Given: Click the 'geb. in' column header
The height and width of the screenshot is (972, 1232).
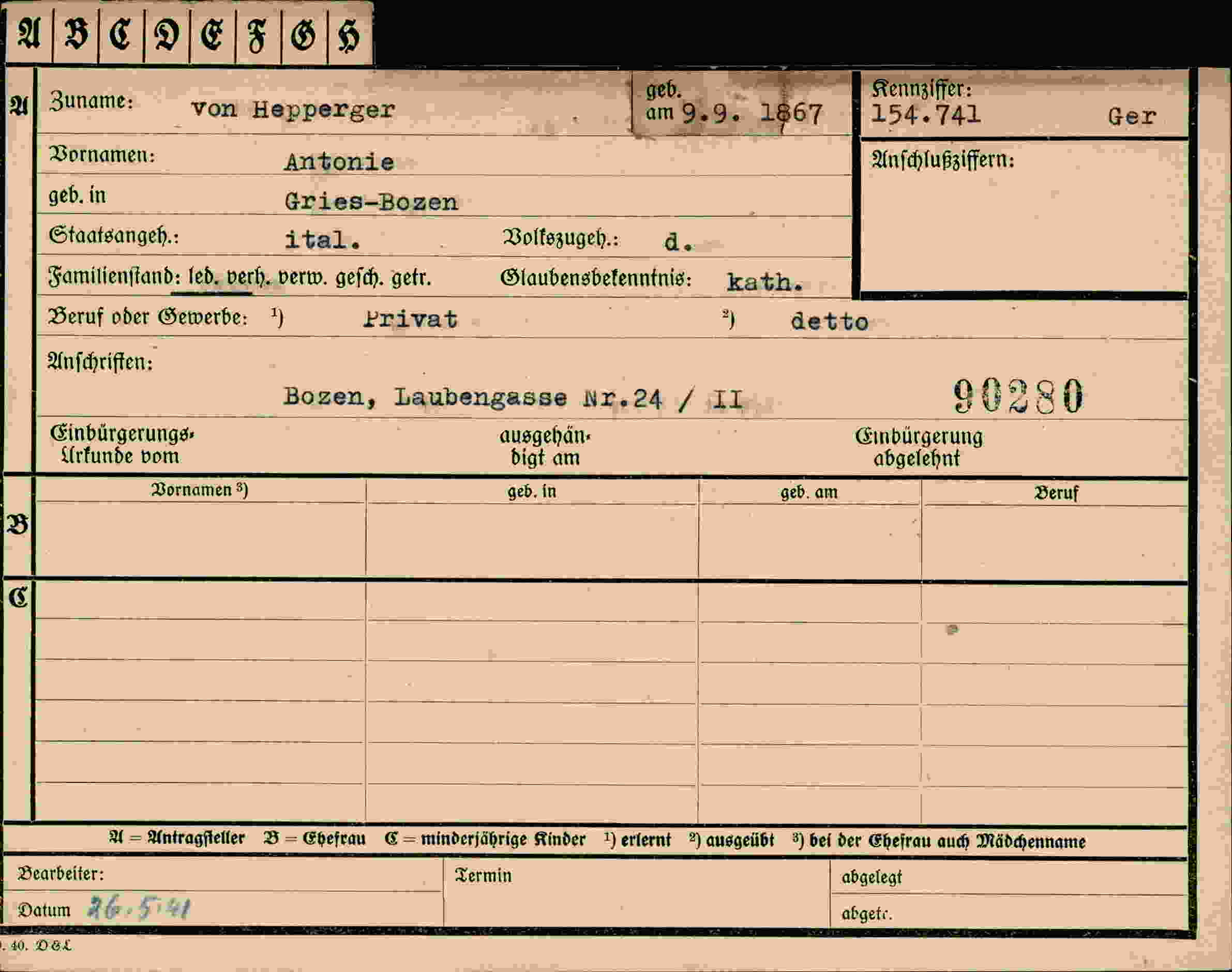Looking at the screenshot, I should tap(532, 491).
